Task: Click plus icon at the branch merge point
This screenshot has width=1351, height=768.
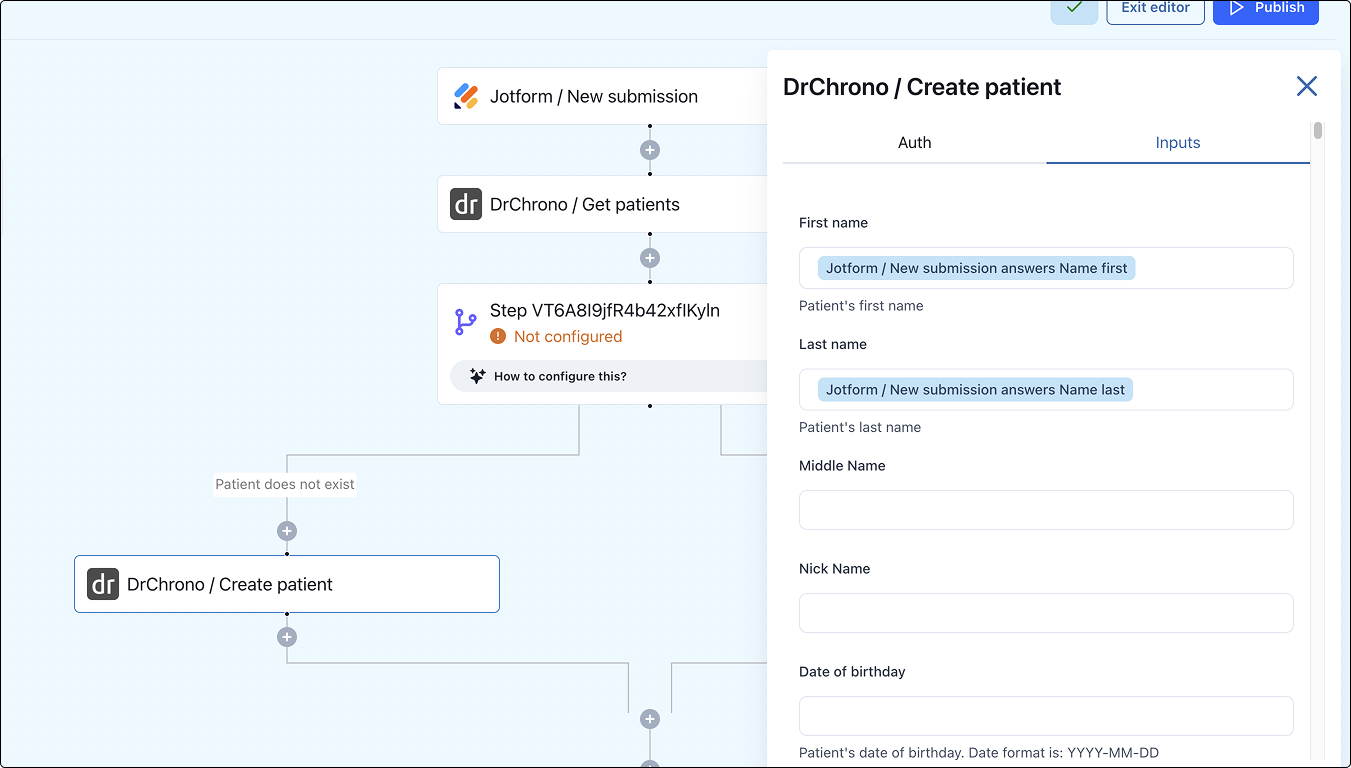Action: pyautogui.click(x=650, y=719)
